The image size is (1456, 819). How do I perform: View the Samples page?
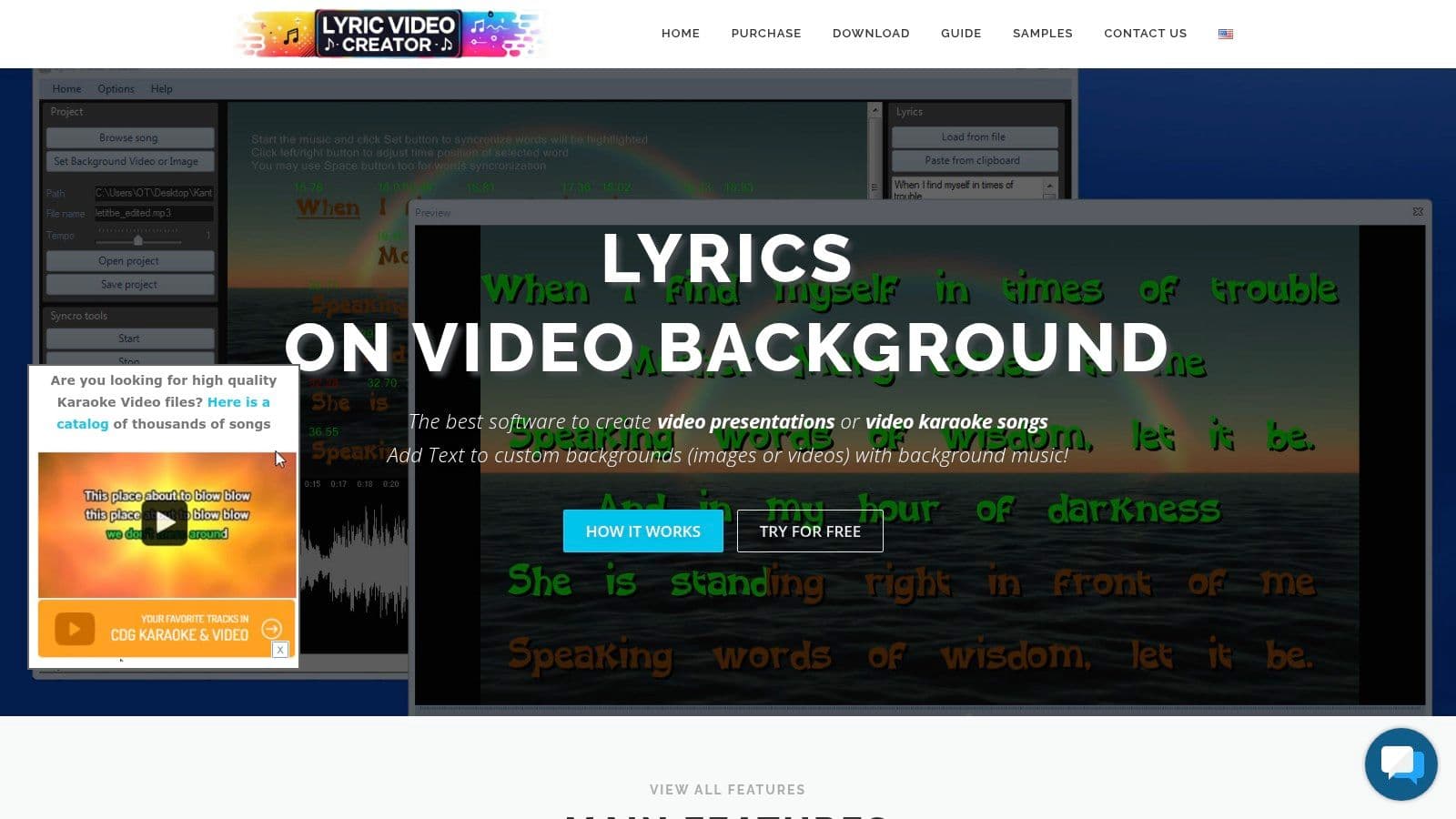(1042, 34)
